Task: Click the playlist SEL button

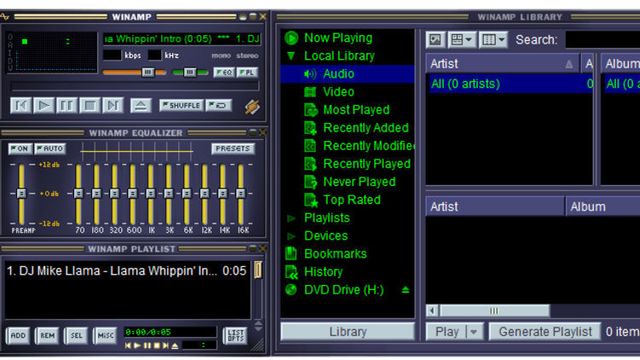Action: coord(76,336)
